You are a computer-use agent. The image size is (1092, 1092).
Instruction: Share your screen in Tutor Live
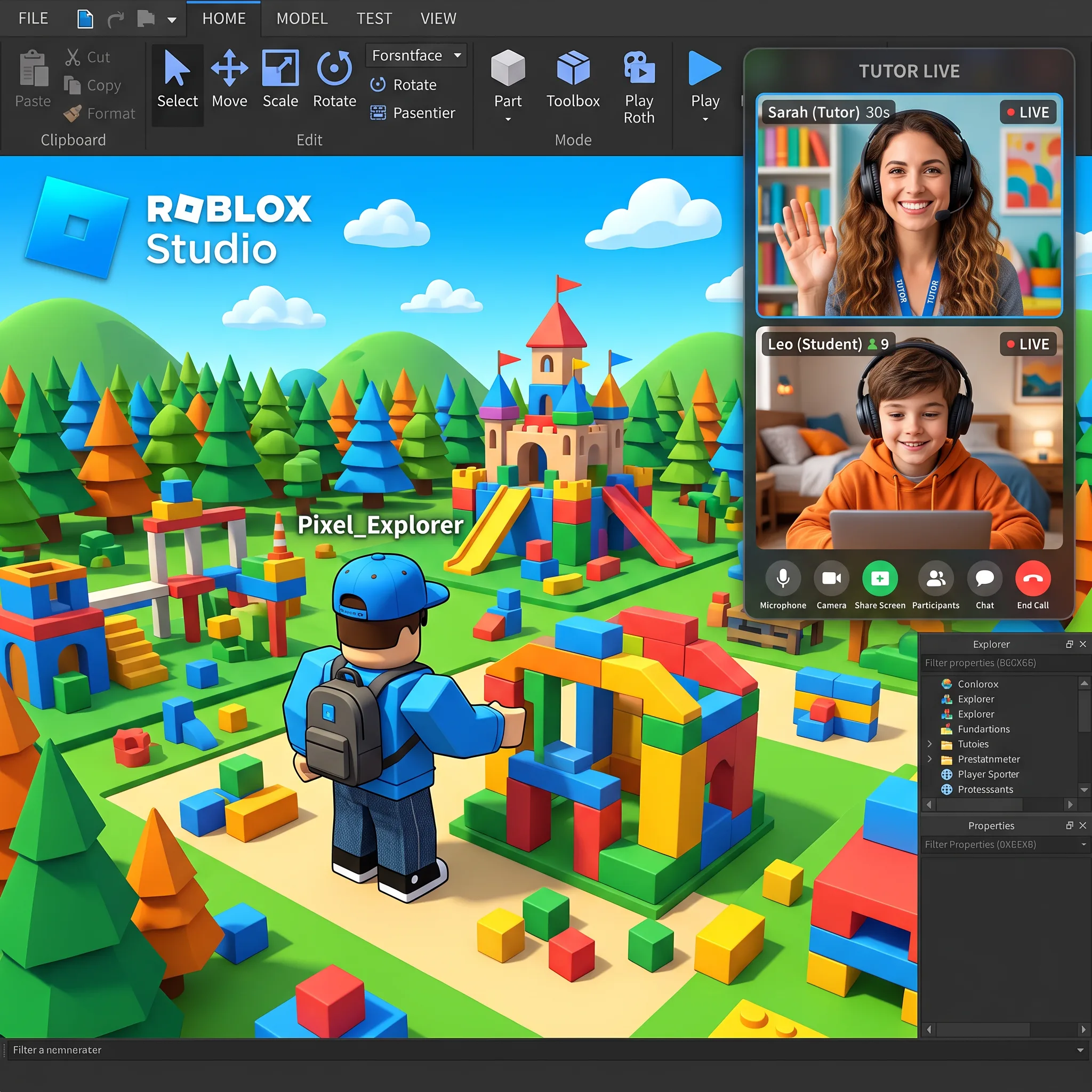pyautogui.click(x=879, y=578)
